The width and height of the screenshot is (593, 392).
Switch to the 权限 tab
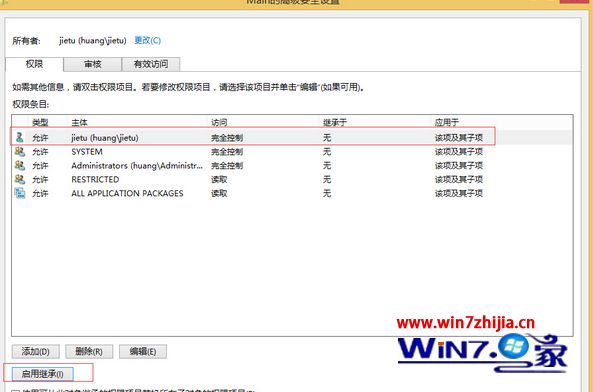pyautogui.click(x=34, y=64)
